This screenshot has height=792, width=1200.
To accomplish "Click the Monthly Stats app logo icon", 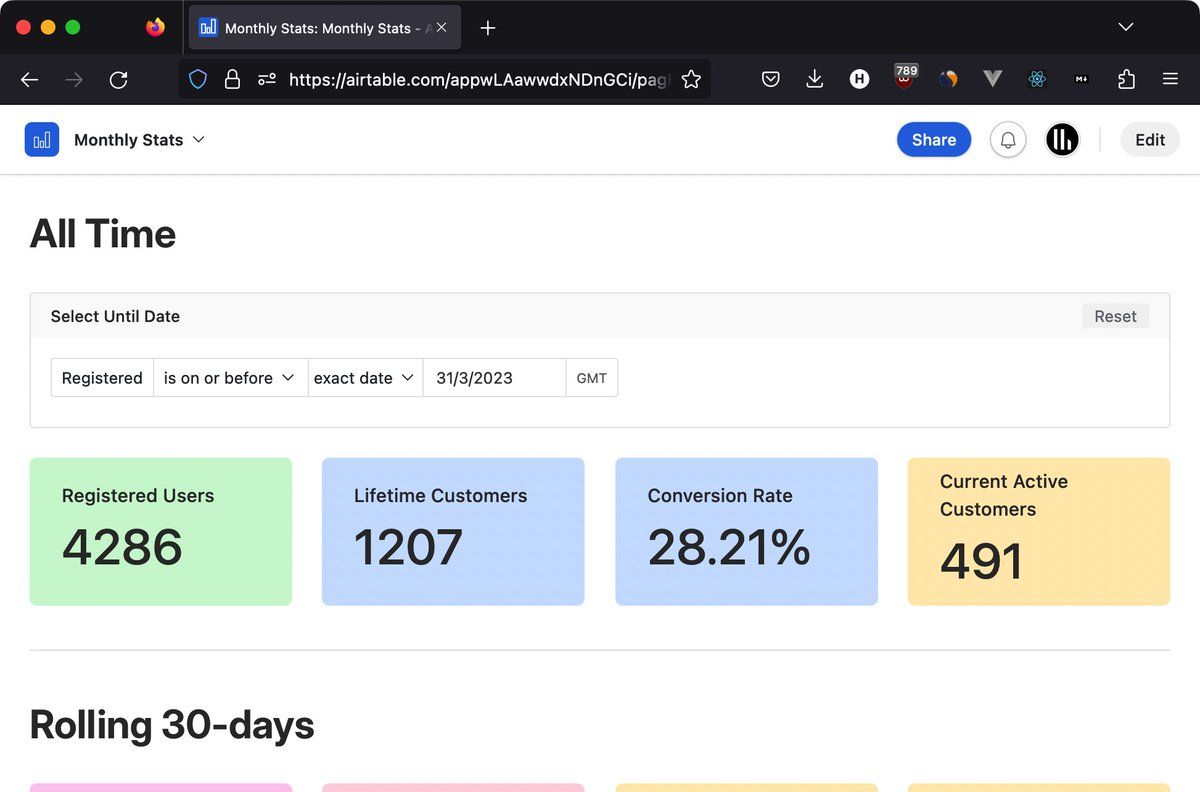I will [x=42, y=140].
